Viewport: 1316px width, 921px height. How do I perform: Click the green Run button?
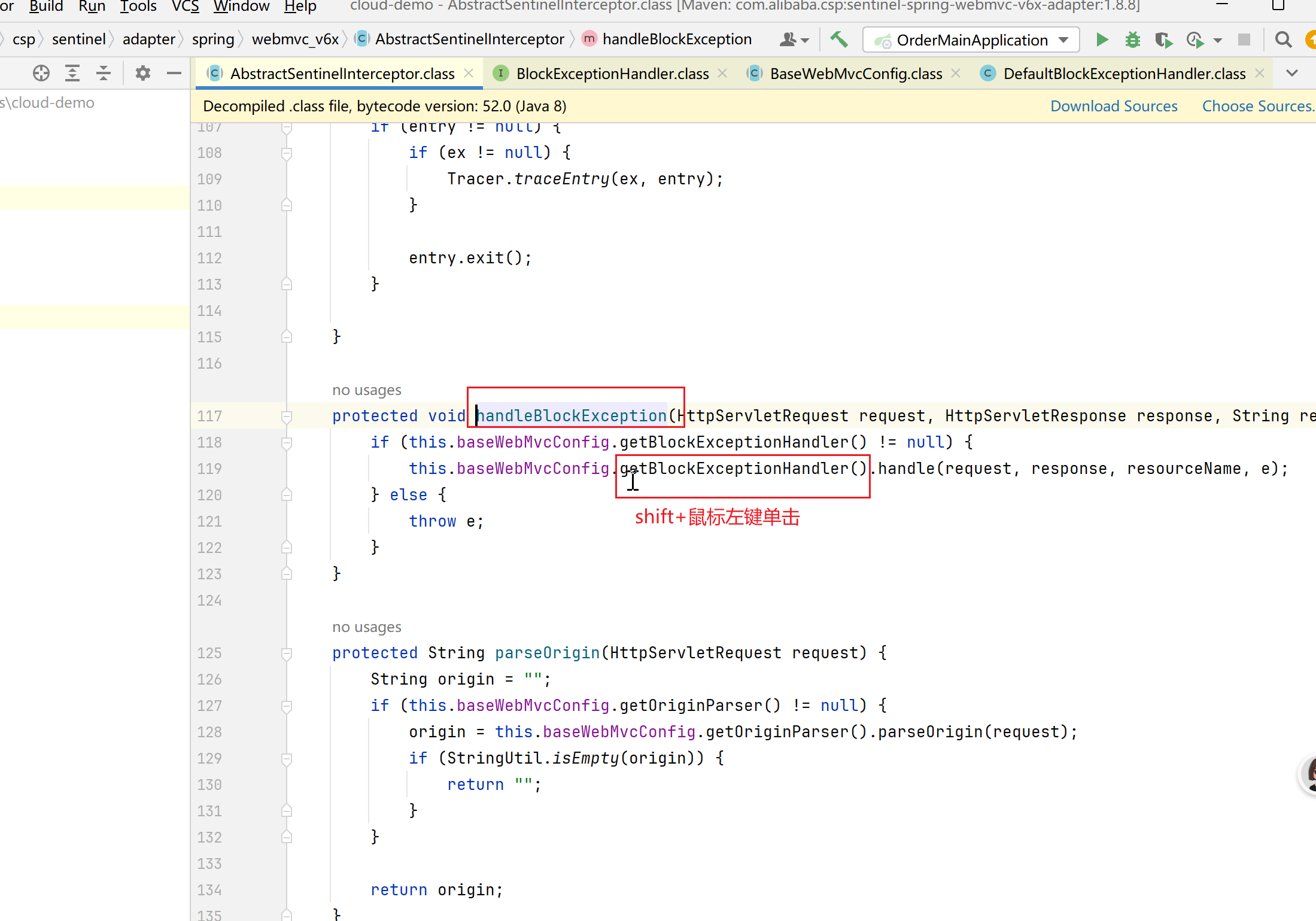pyautogui.click(x=1102, y=40)
